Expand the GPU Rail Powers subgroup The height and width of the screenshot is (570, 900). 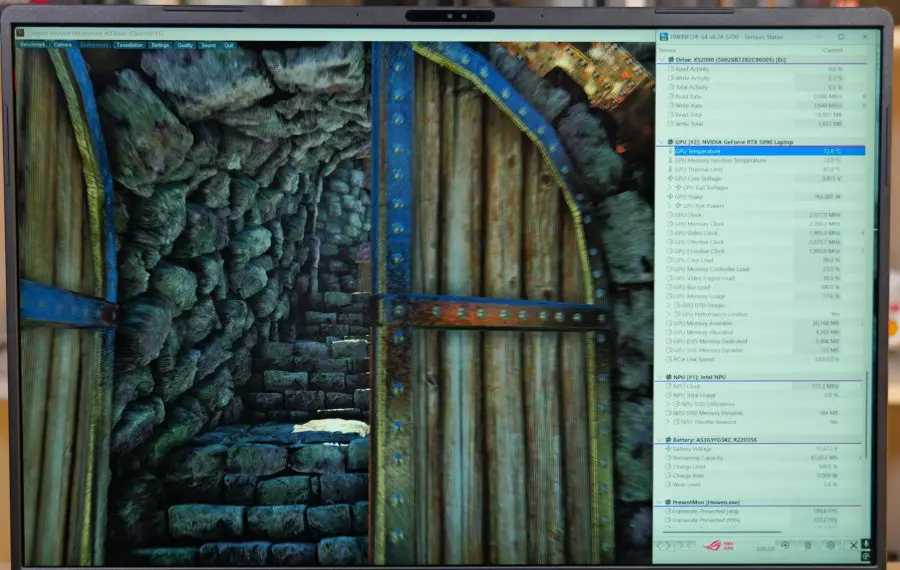coord(670,205)
